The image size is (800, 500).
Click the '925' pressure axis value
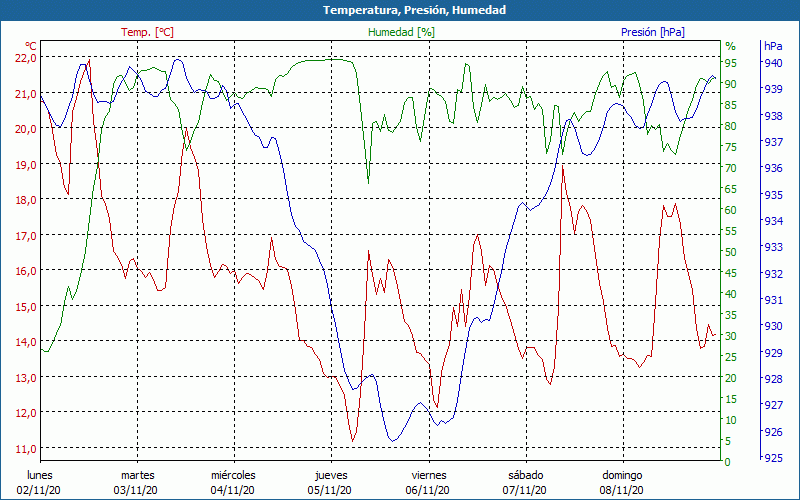coord(773,458)
